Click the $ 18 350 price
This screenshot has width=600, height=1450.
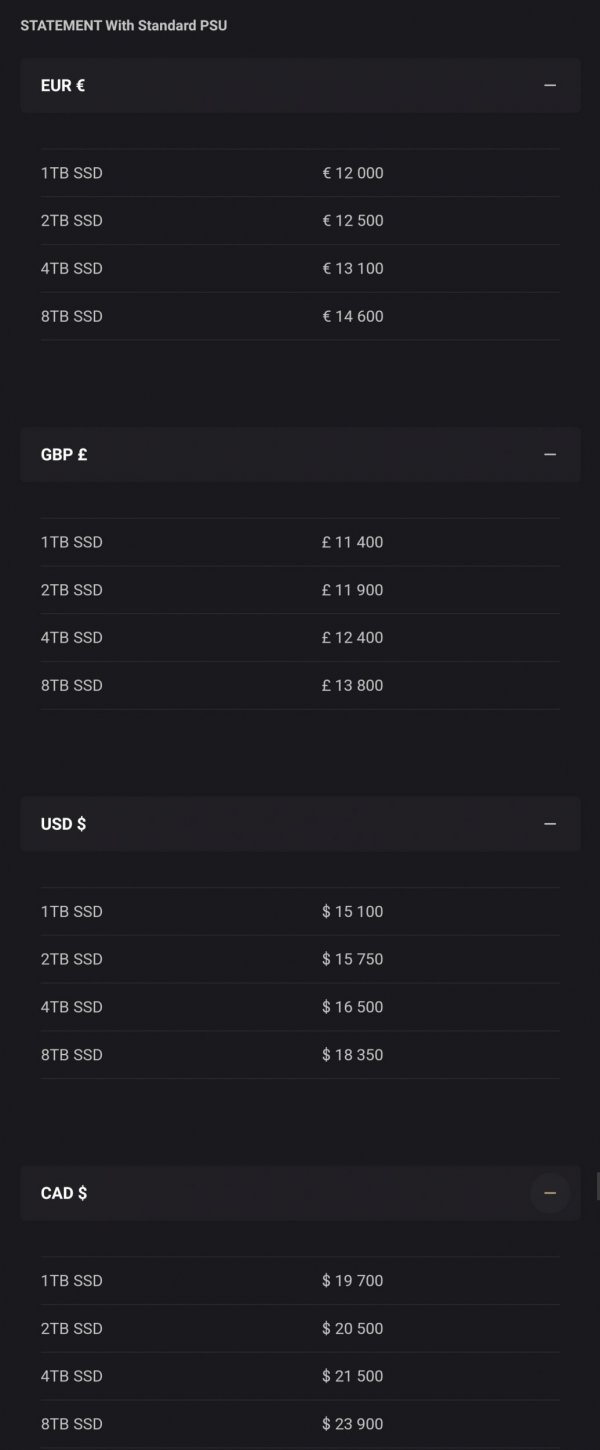(353, 1054)
